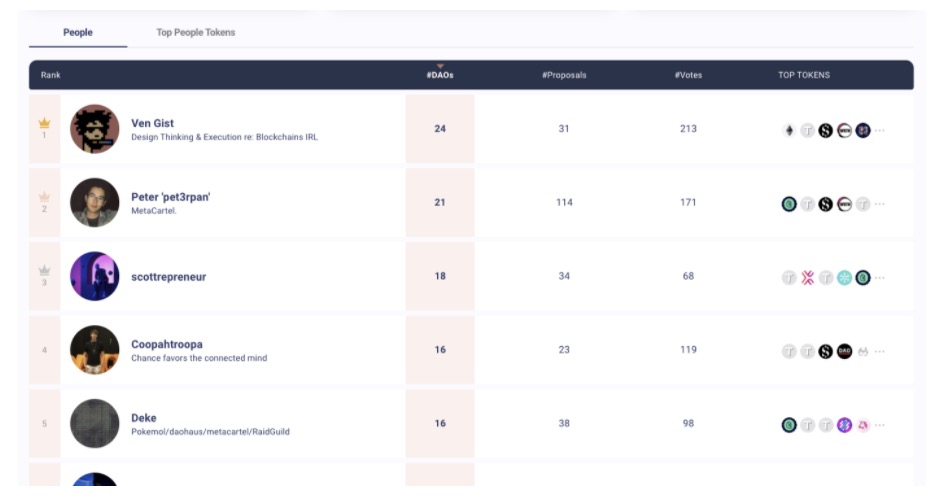
Task: Click the dark blue token in Ven Gist's row
Action: coord(863,130)
